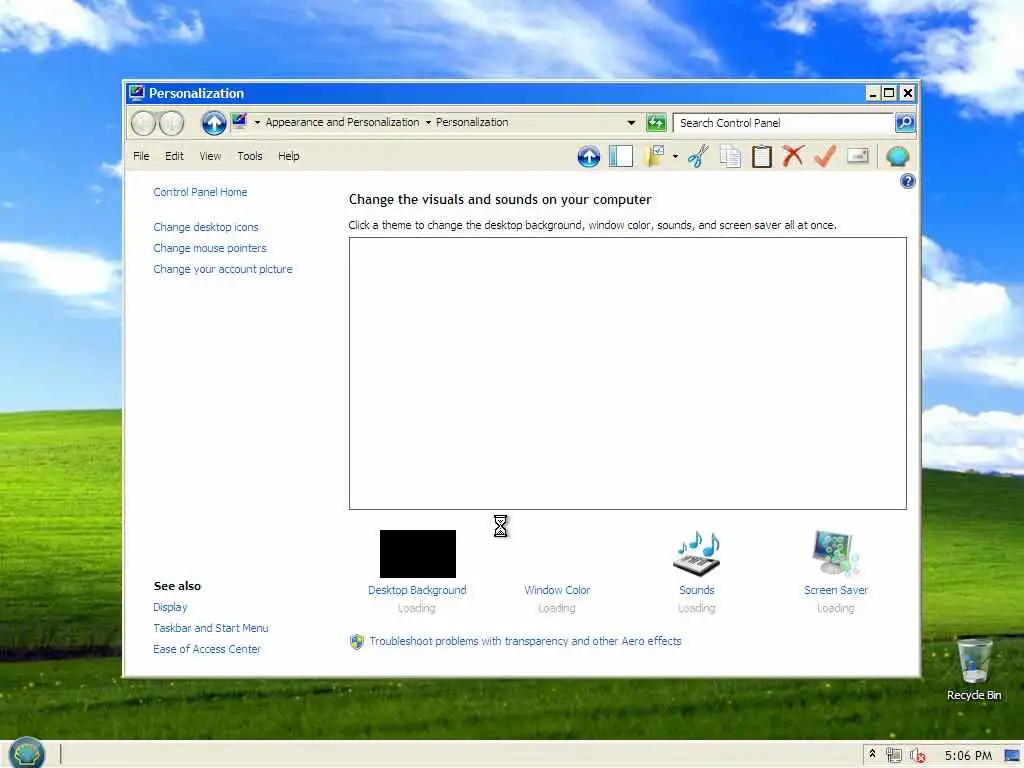
Task: Click the muted volume tray icon
Action: click(x=918, y=756)
